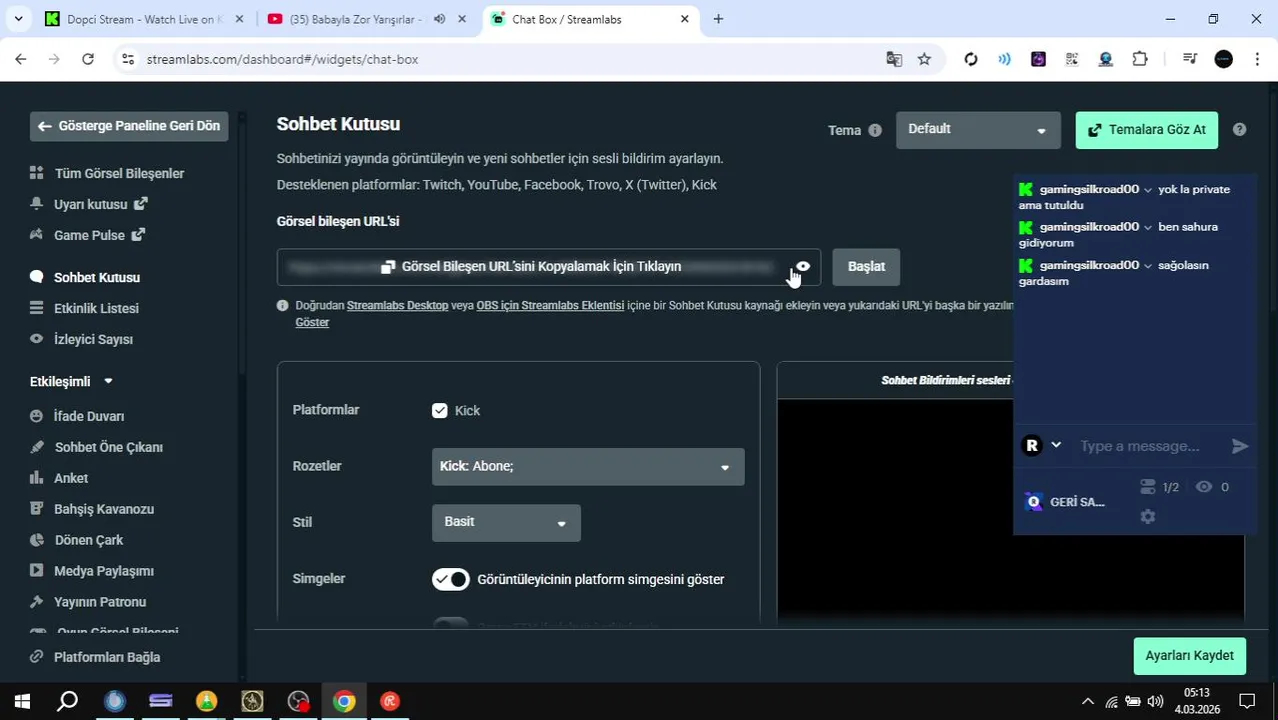Bookmark this page with the star icon
The image size is (1278, 720).
click(924, 59)
